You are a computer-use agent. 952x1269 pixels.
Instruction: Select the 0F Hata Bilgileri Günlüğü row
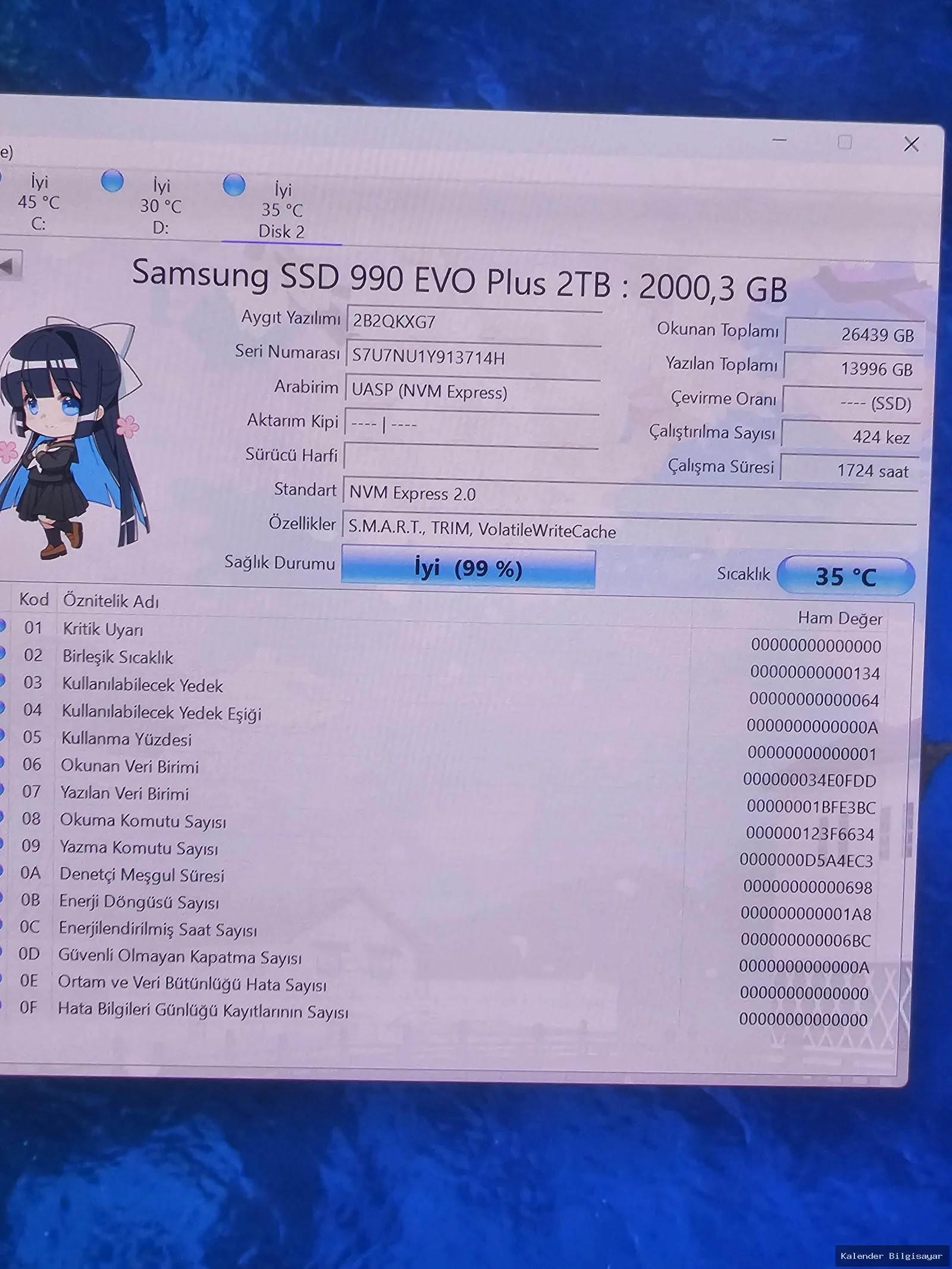[x=435, y=1015]
